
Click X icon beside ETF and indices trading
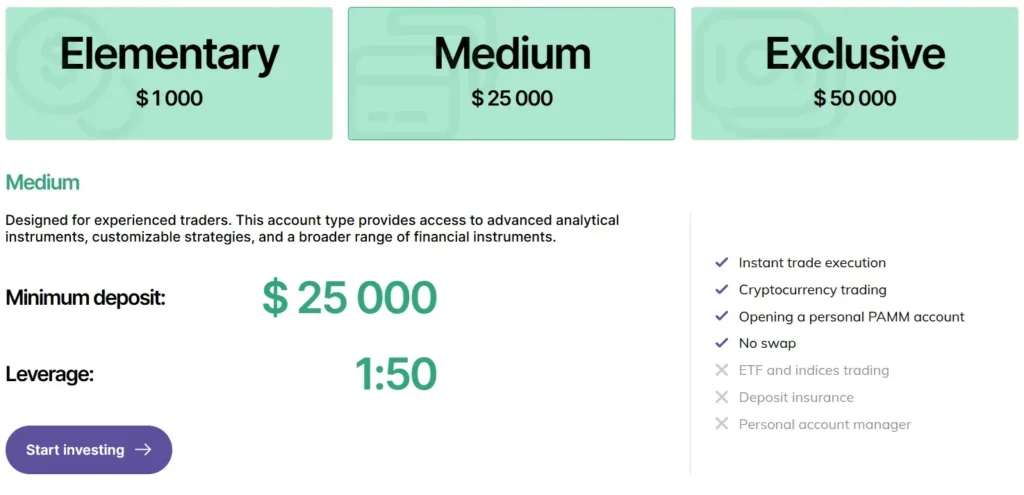(x=722, y=370)
